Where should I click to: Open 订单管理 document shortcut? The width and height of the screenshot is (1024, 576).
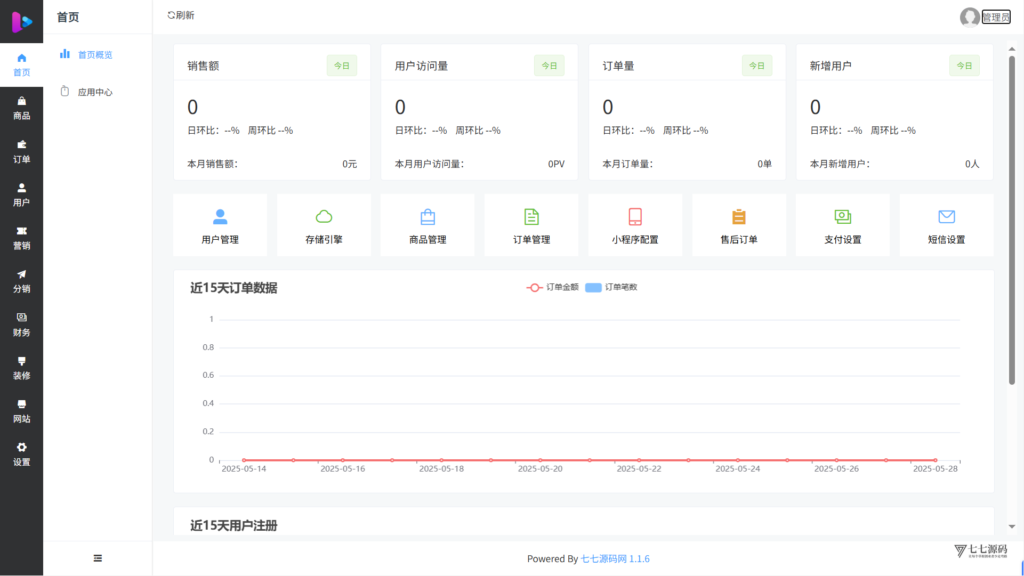pyautogui.click(x=532, y=225)
